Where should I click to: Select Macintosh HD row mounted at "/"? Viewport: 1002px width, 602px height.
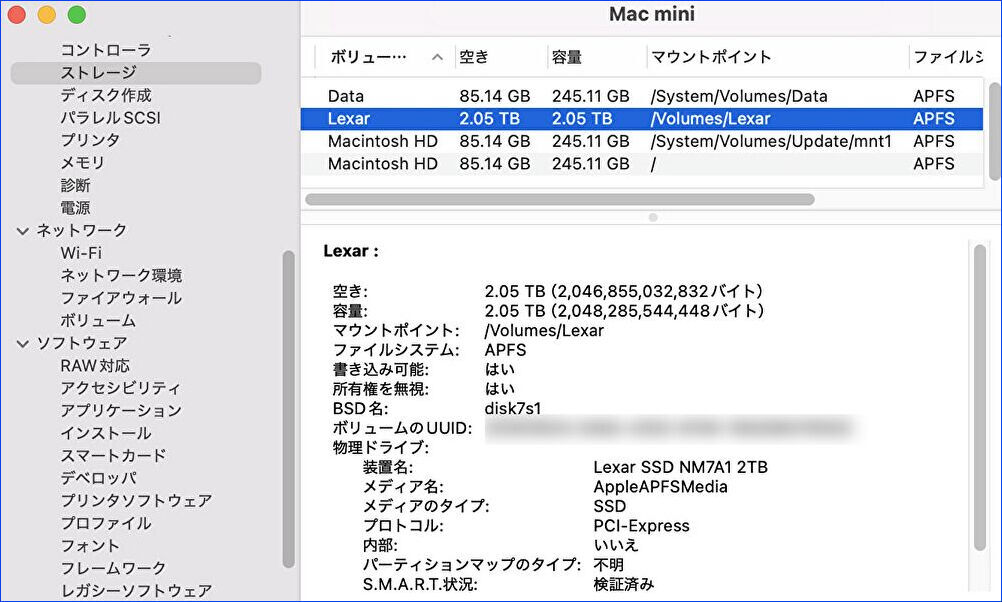[642, 164]
